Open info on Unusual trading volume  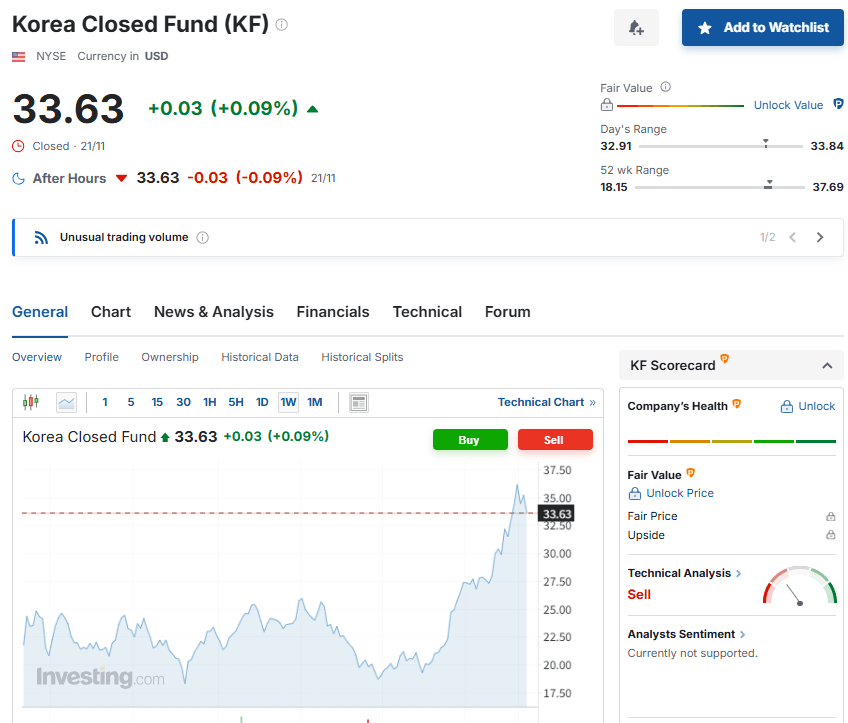[x=202, y=237]
